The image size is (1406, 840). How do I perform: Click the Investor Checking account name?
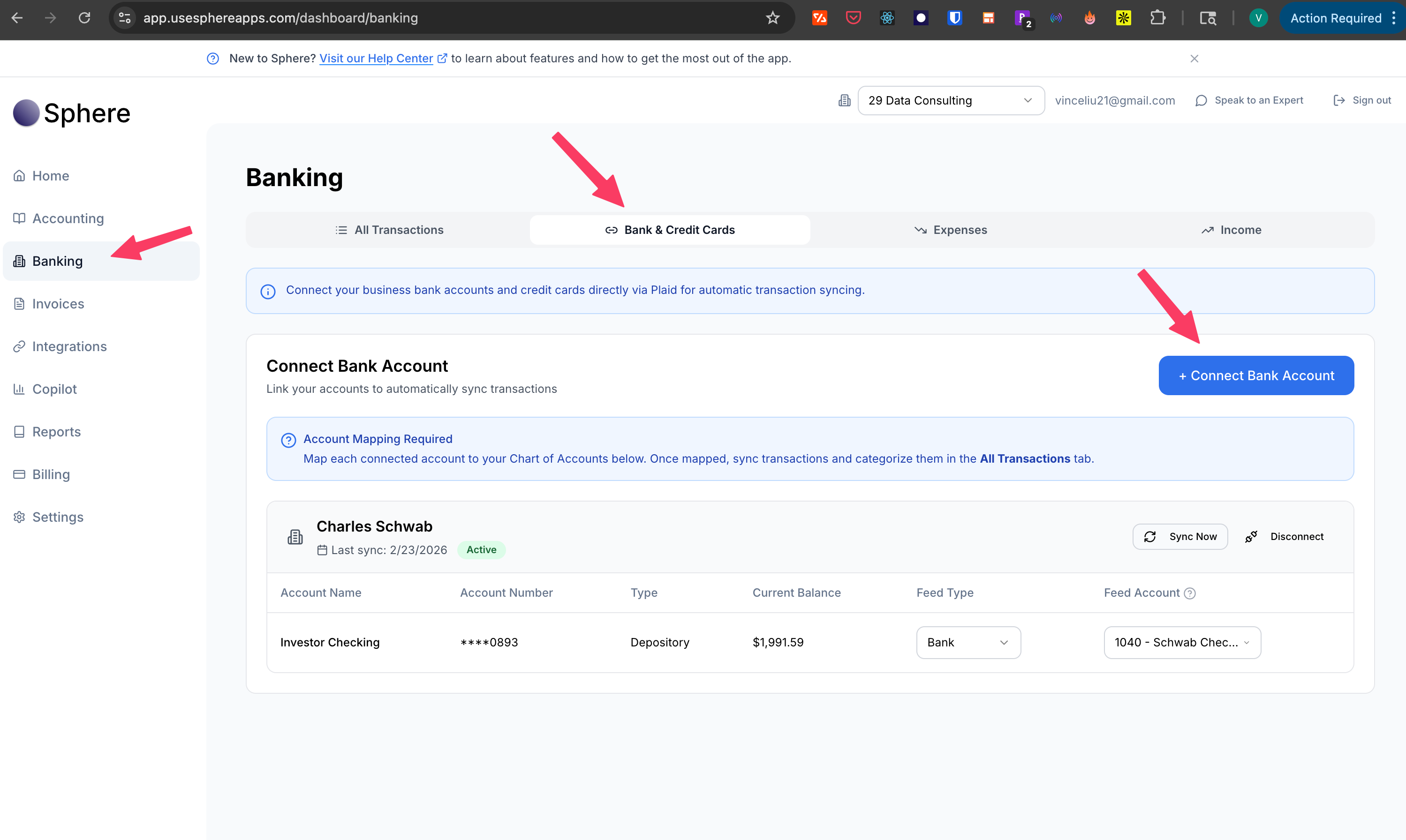click(x=330, y=643)
